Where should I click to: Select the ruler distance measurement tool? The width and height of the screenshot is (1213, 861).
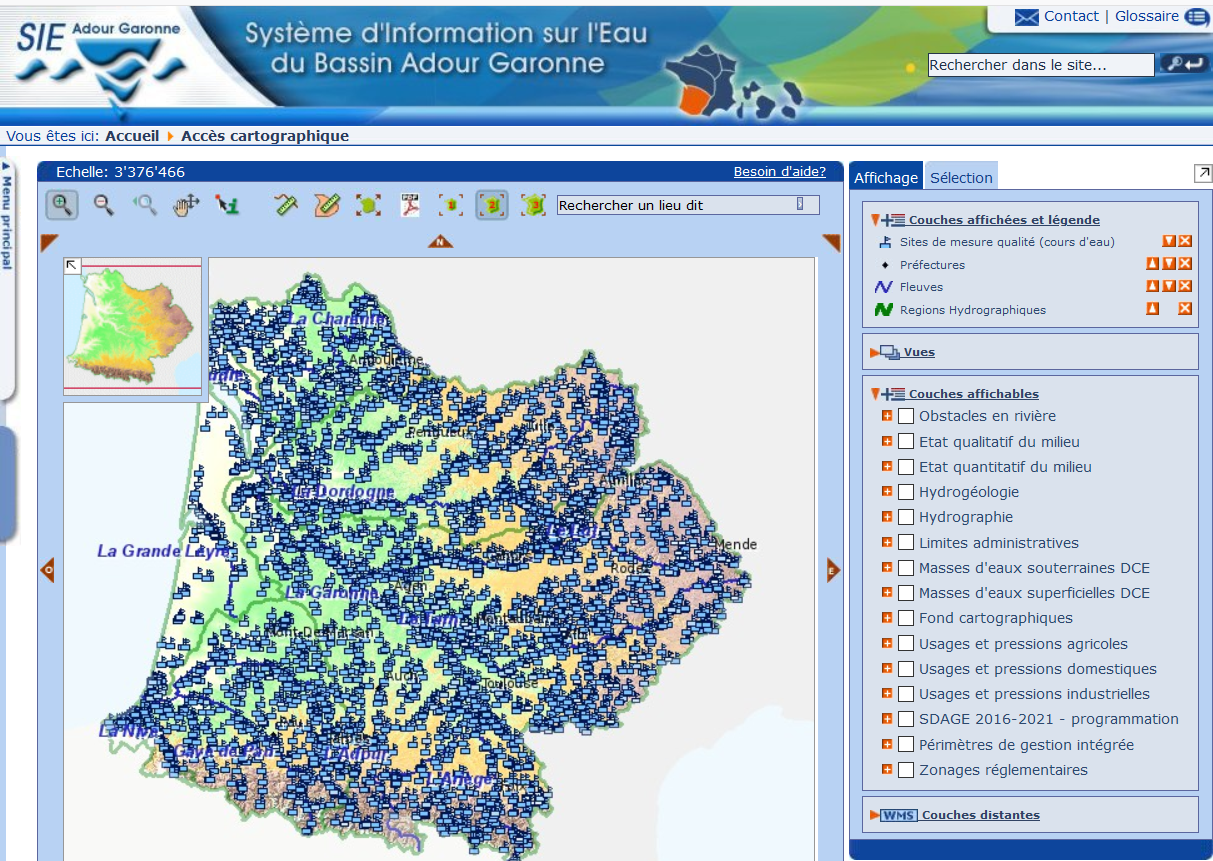click(x=286, y=205)
